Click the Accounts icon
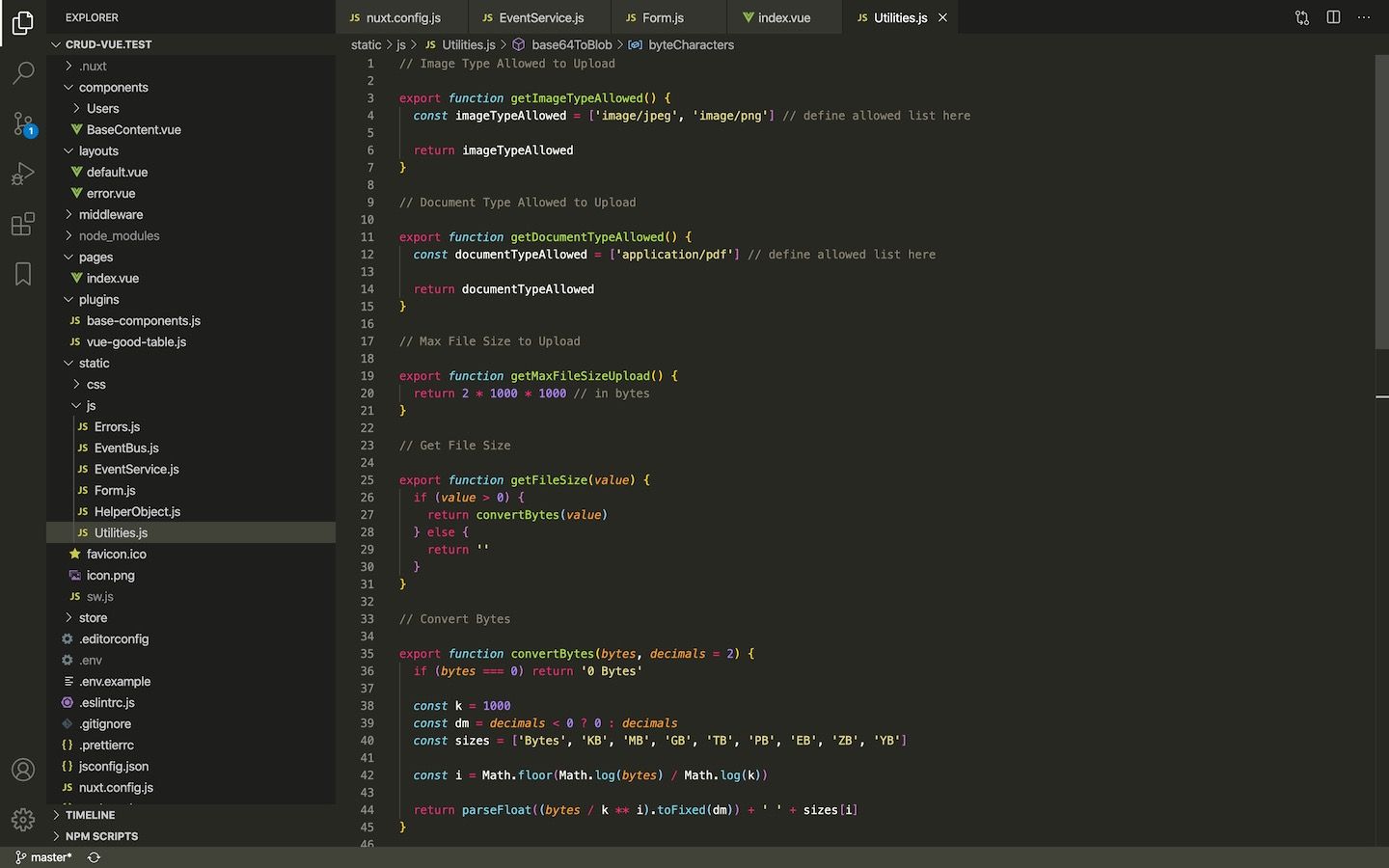Screen dimensions: 1389x868 23,770
